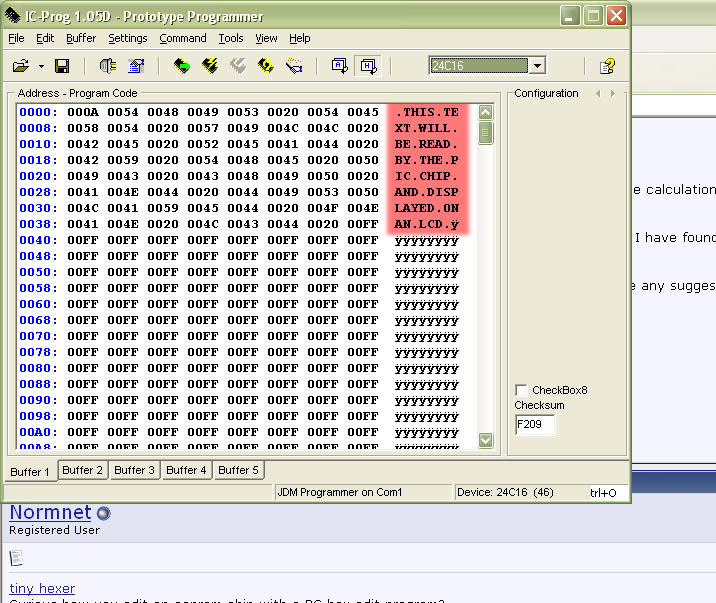Viewport: 716px width, 603px height.
Task: Click the program code scrollbar down arrow
Action: click(486, 440)
